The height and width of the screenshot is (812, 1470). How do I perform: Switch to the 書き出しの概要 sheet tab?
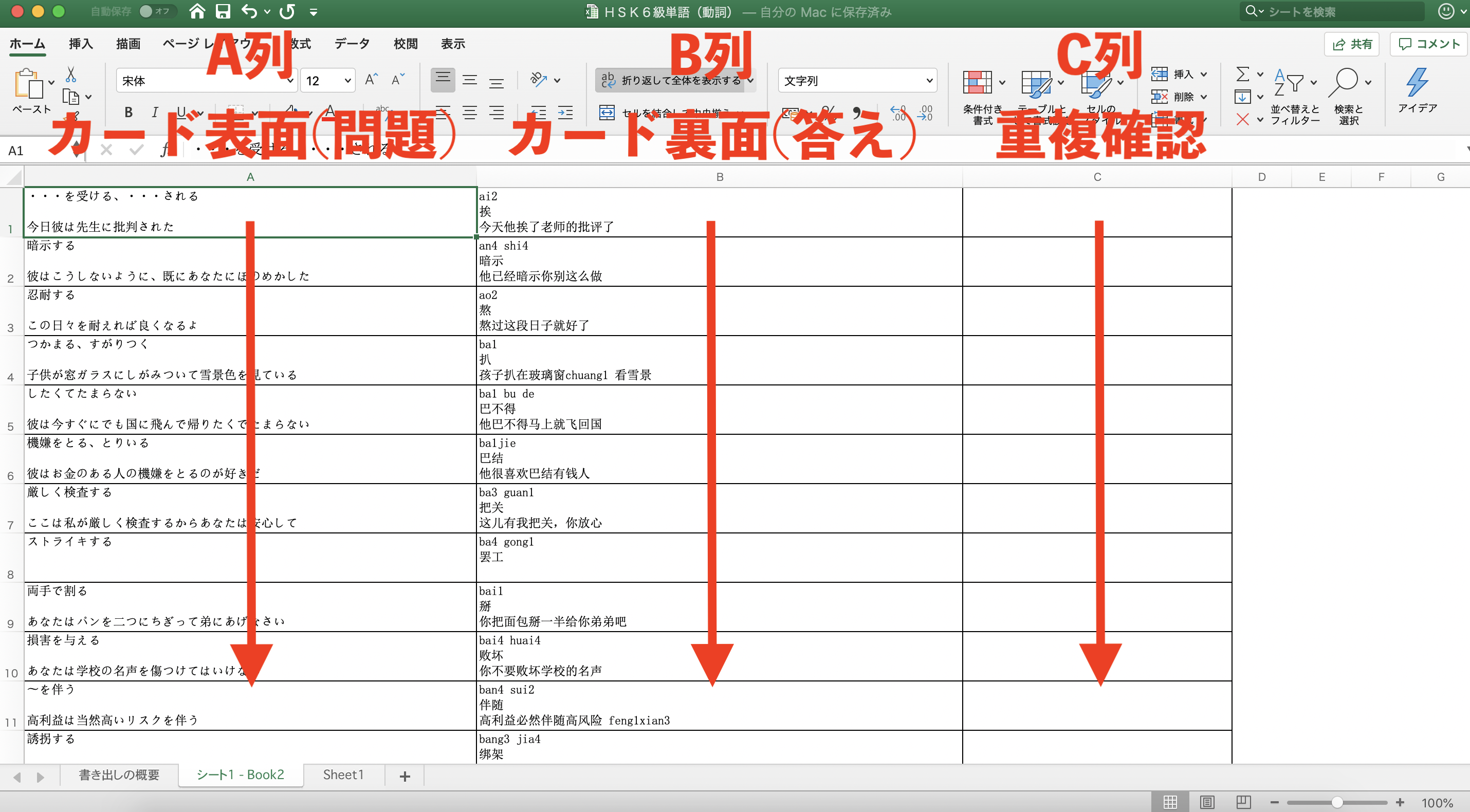click(x=119, y=775)
